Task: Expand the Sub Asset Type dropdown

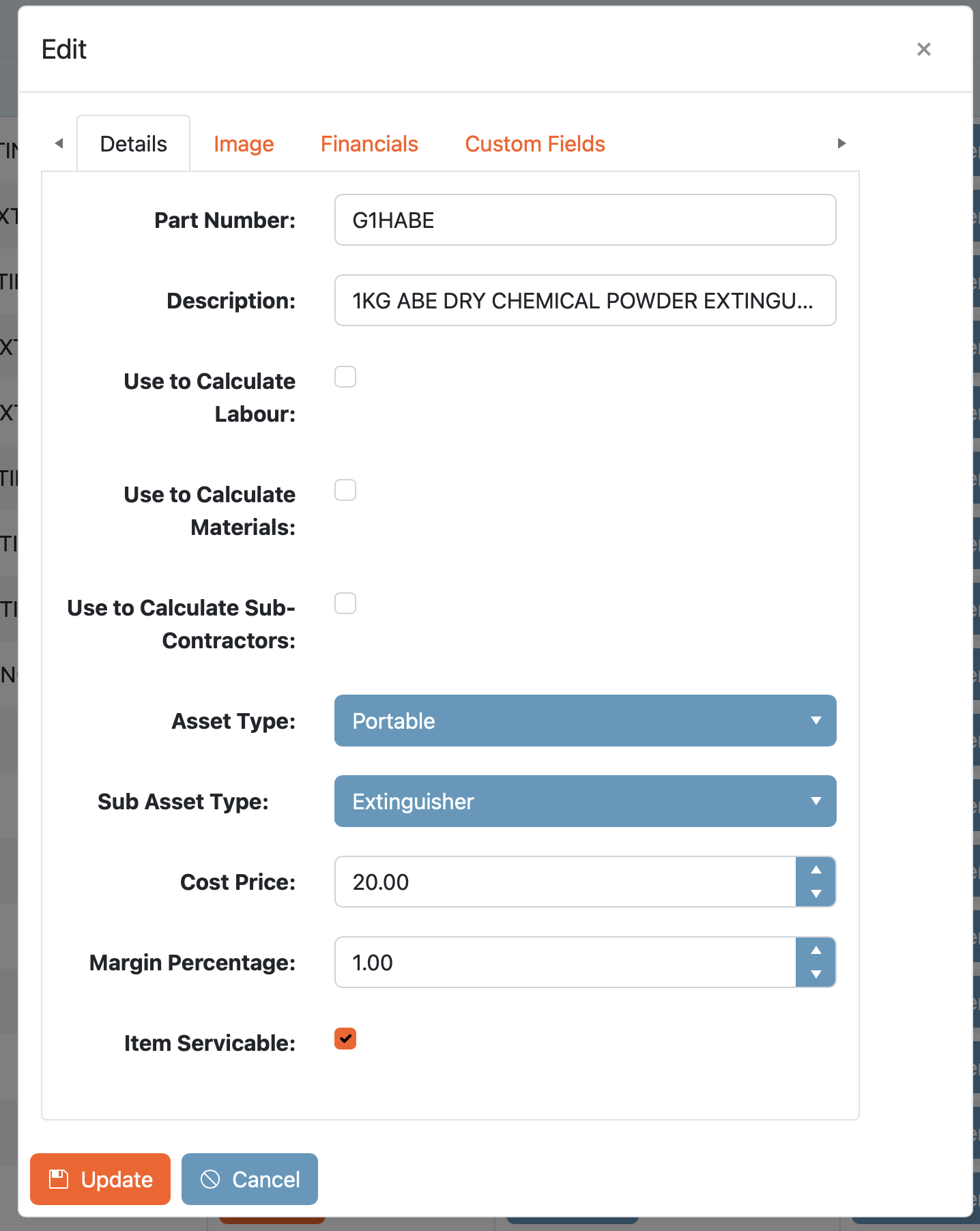Action: tap(585, 801)
